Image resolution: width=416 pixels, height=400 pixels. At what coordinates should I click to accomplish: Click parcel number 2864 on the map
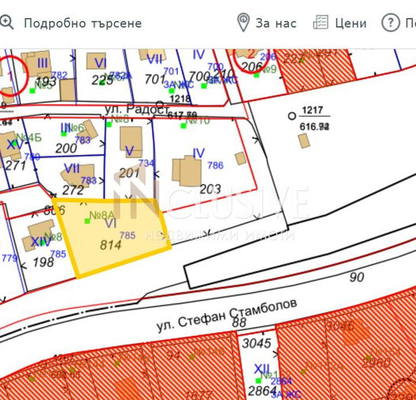262,390
